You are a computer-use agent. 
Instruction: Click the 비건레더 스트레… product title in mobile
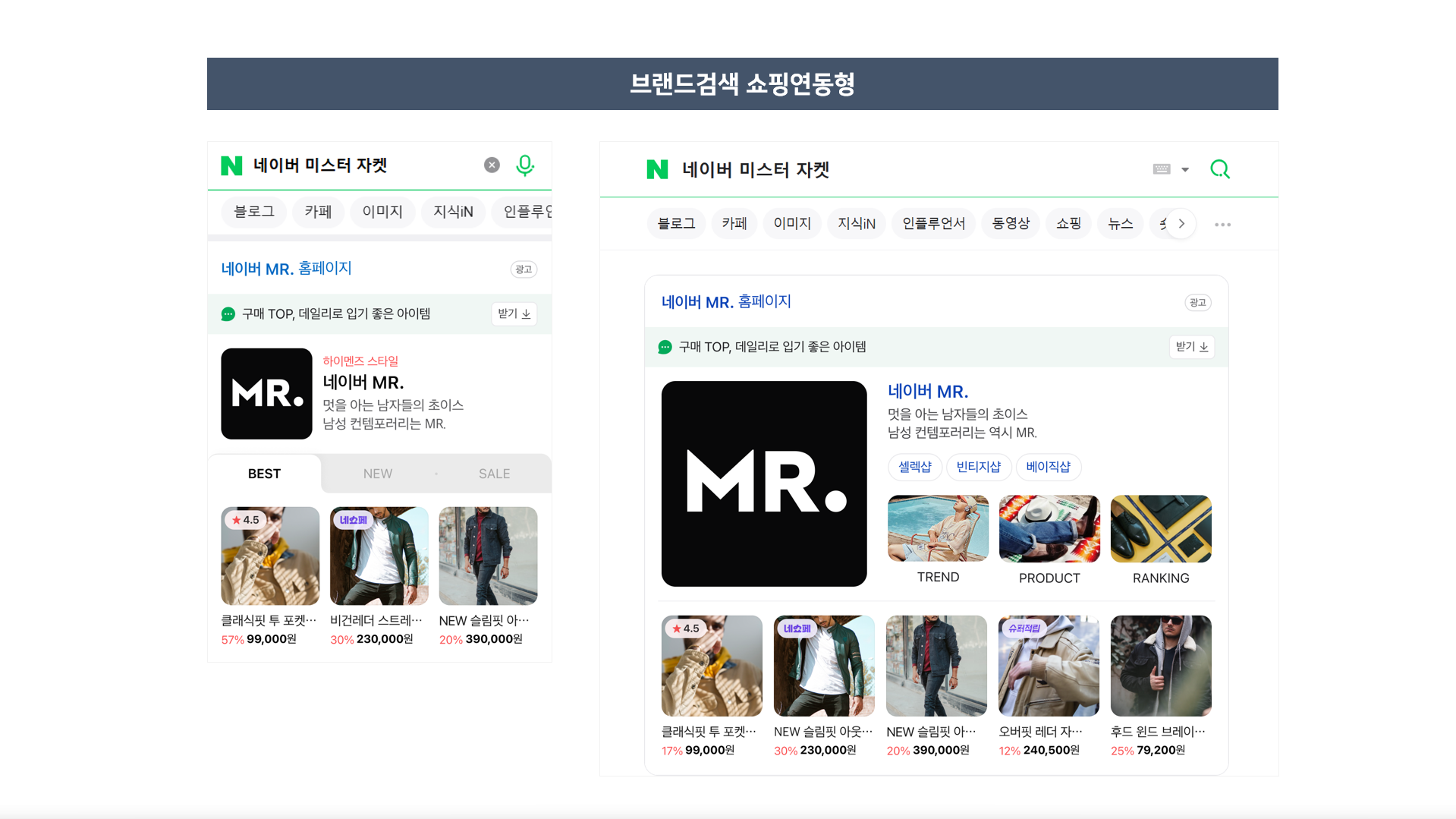click(376, 621)
